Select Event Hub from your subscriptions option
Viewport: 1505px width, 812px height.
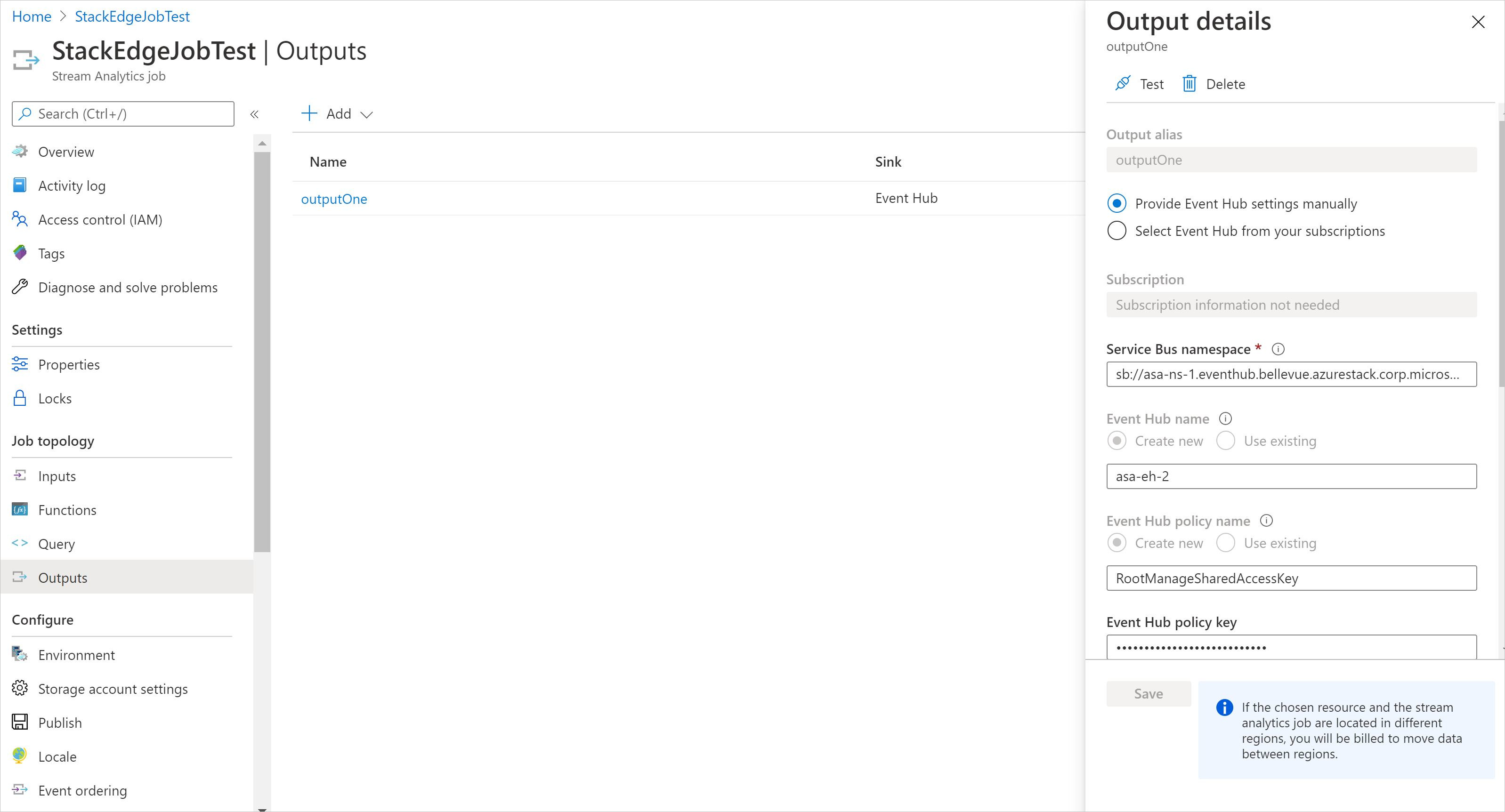pos(1117,231)
